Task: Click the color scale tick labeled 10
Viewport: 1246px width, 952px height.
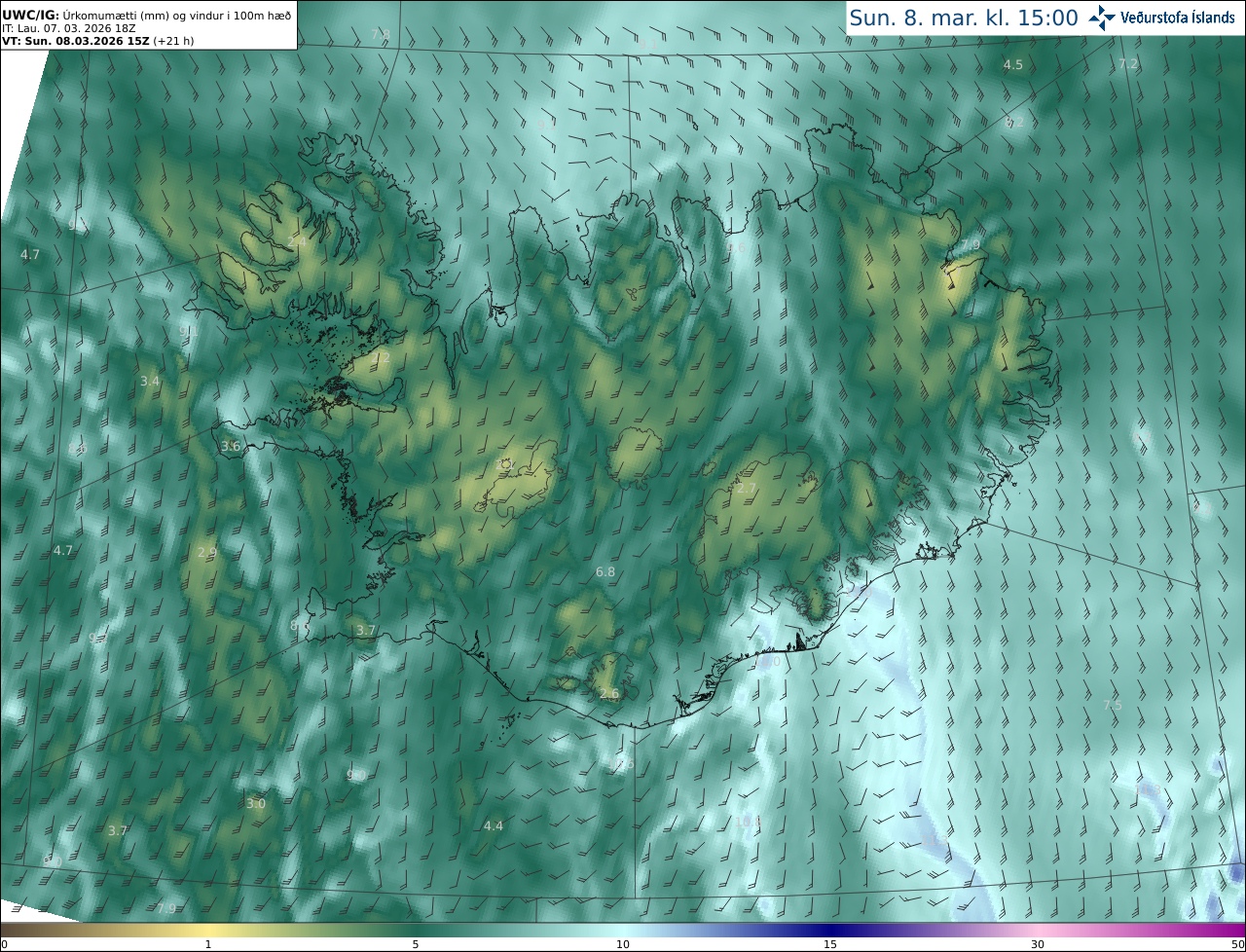Action: [x=623, y=944]
